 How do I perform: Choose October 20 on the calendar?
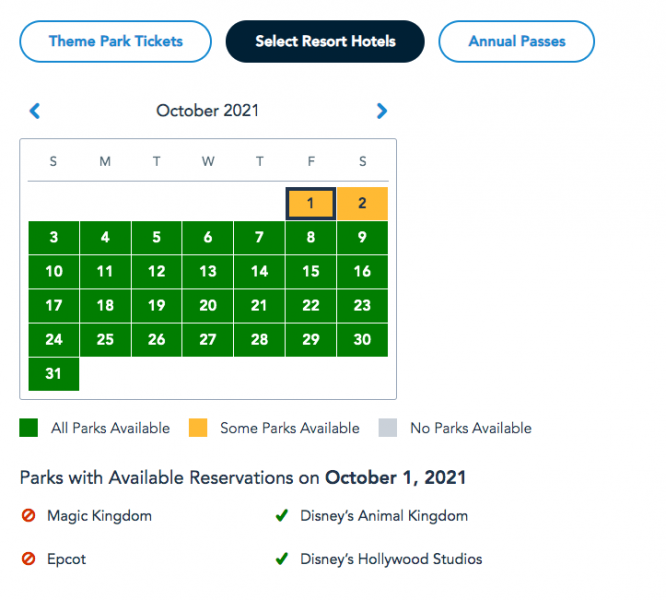(x=208, y=306)
